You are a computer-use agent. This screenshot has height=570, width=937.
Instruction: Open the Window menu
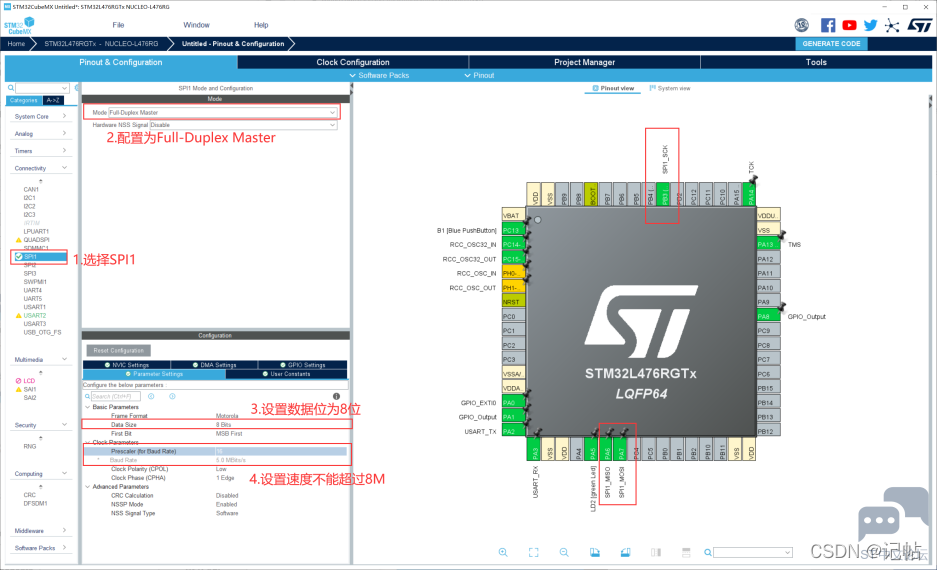point(197,25)
